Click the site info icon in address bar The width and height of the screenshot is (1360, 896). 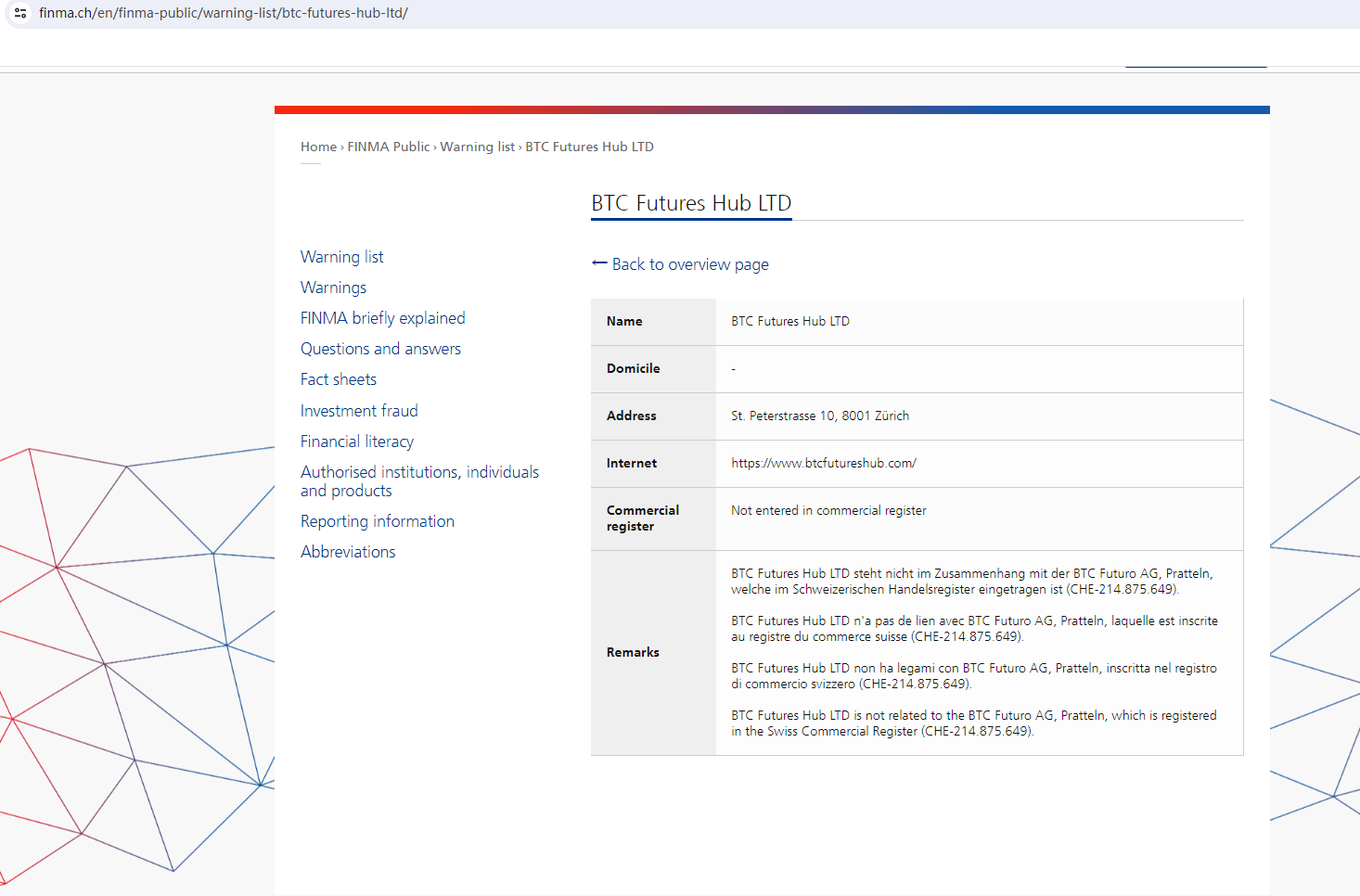pyautogui.click(x=20, y=13)
